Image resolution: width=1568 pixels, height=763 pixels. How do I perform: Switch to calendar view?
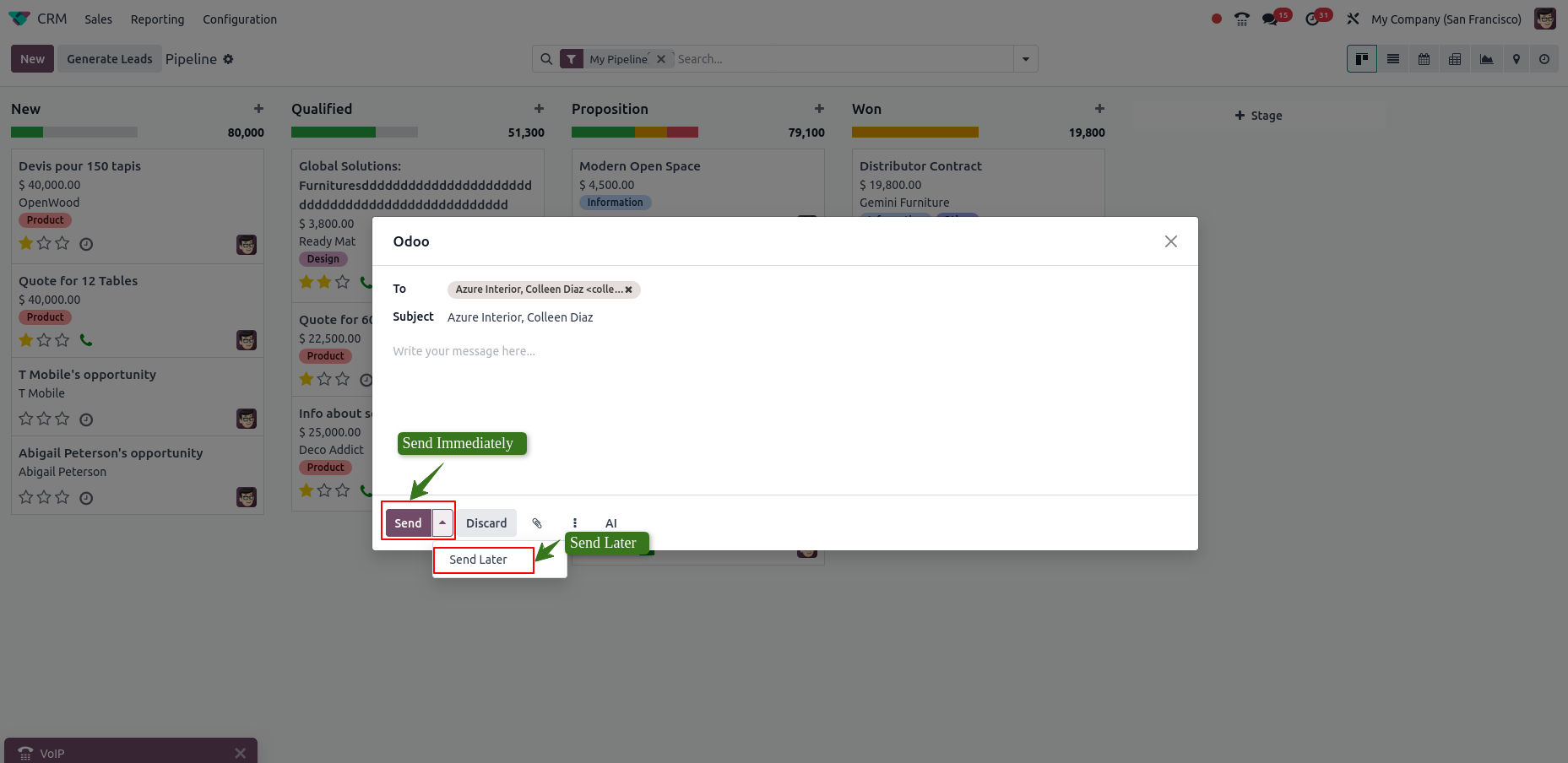point(1424,59)
